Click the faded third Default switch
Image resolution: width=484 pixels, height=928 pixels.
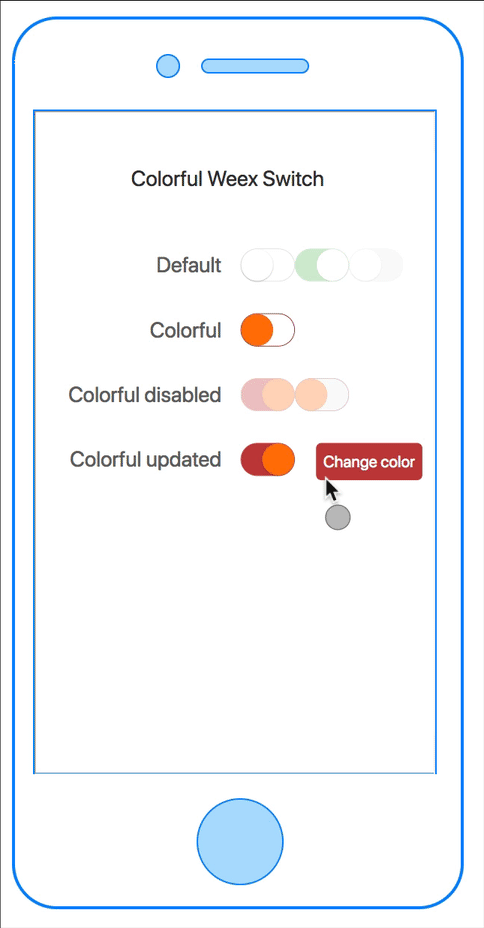pos(376,265)
